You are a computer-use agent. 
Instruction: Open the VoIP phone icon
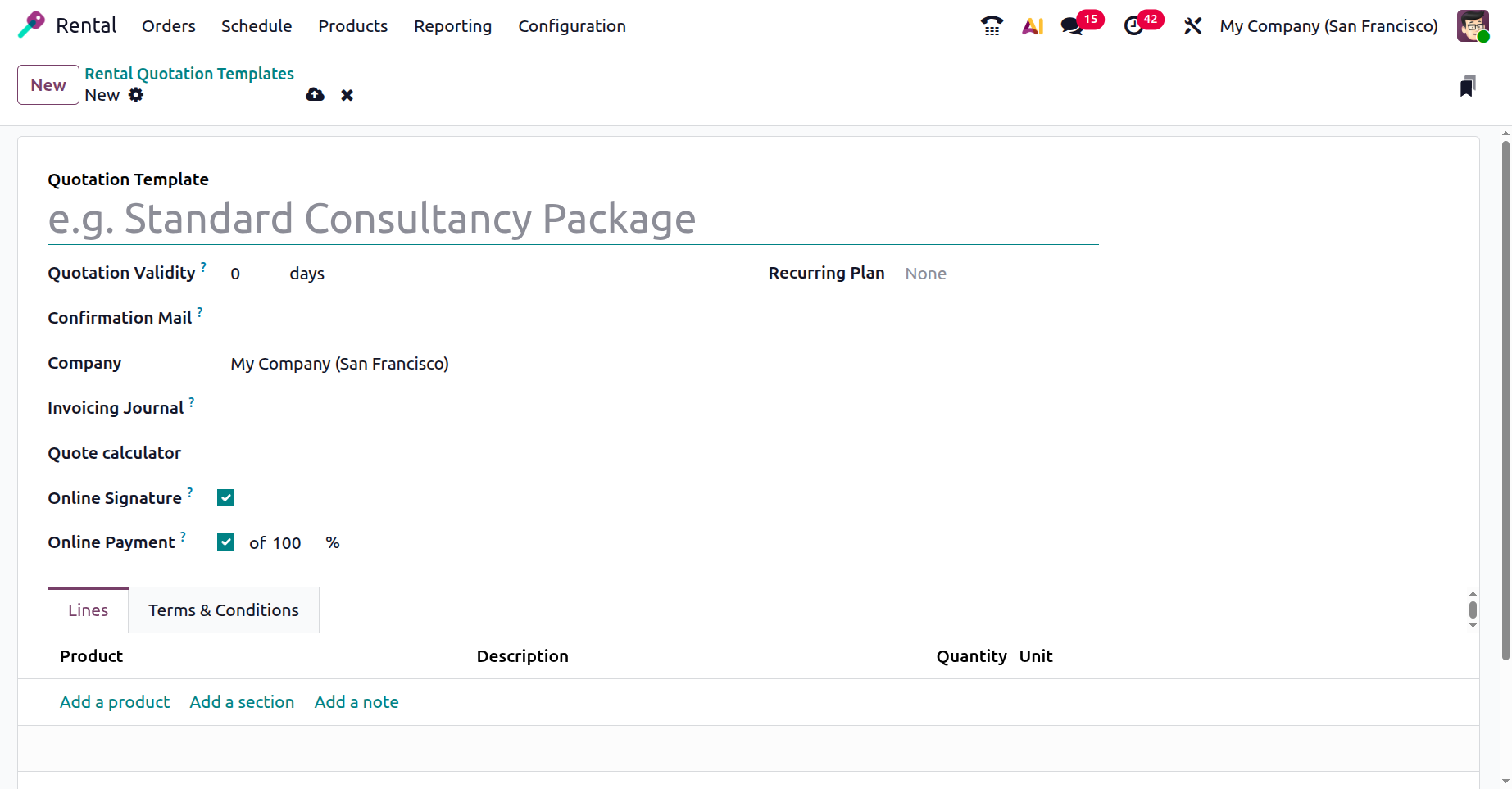click(992, 26)
